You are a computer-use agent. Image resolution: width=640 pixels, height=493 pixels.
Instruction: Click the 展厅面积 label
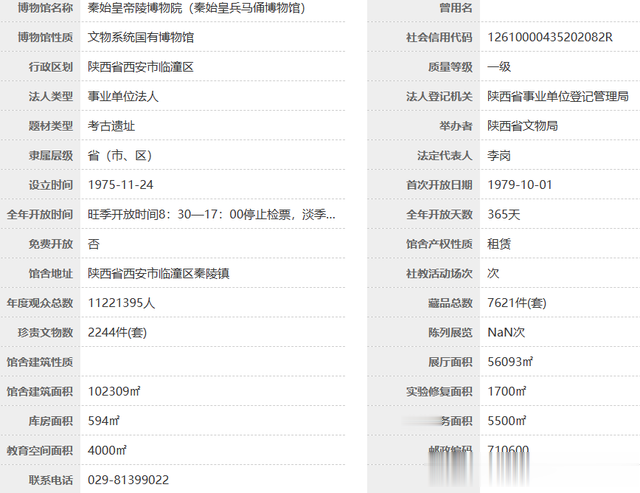450,362
